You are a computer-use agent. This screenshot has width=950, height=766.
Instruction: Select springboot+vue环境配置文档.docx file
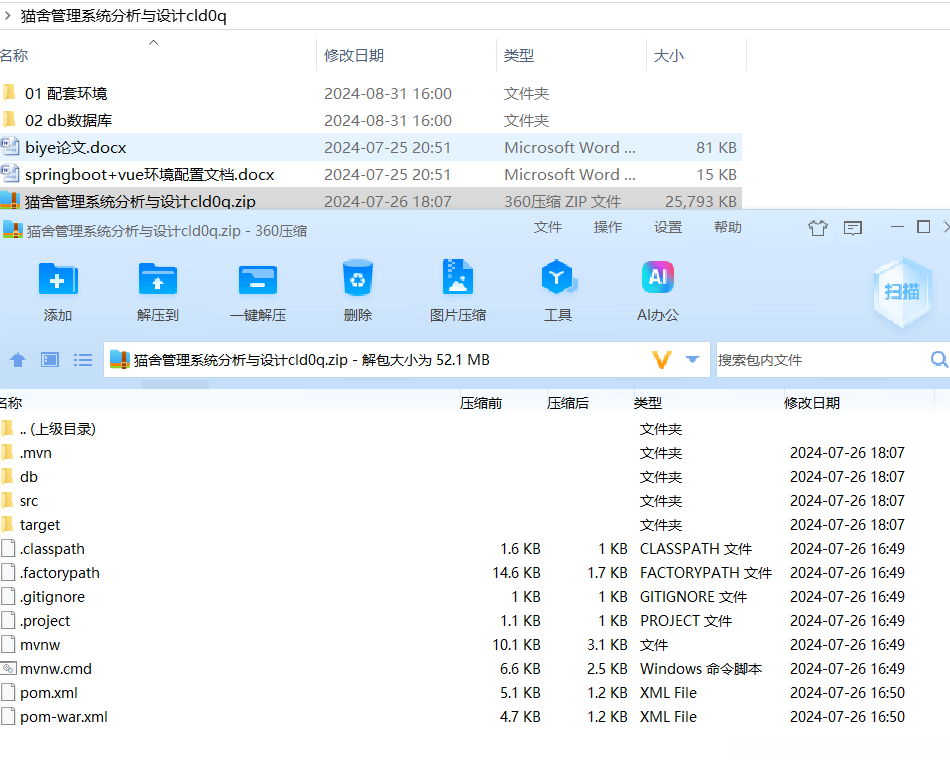(x=371, y=175)
